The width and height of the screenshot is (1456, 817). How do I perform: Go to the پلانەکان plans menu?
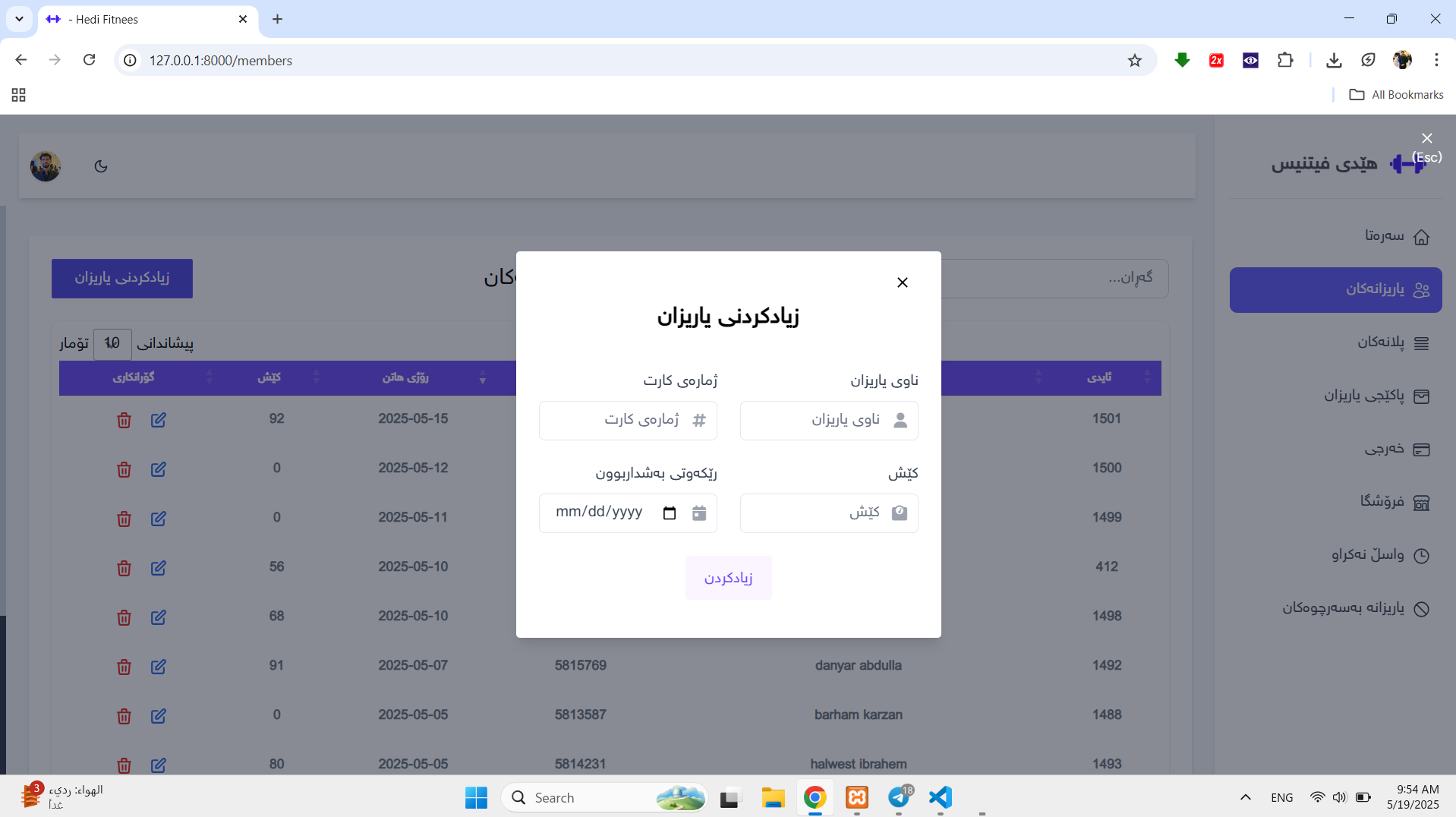point(1392,342)
